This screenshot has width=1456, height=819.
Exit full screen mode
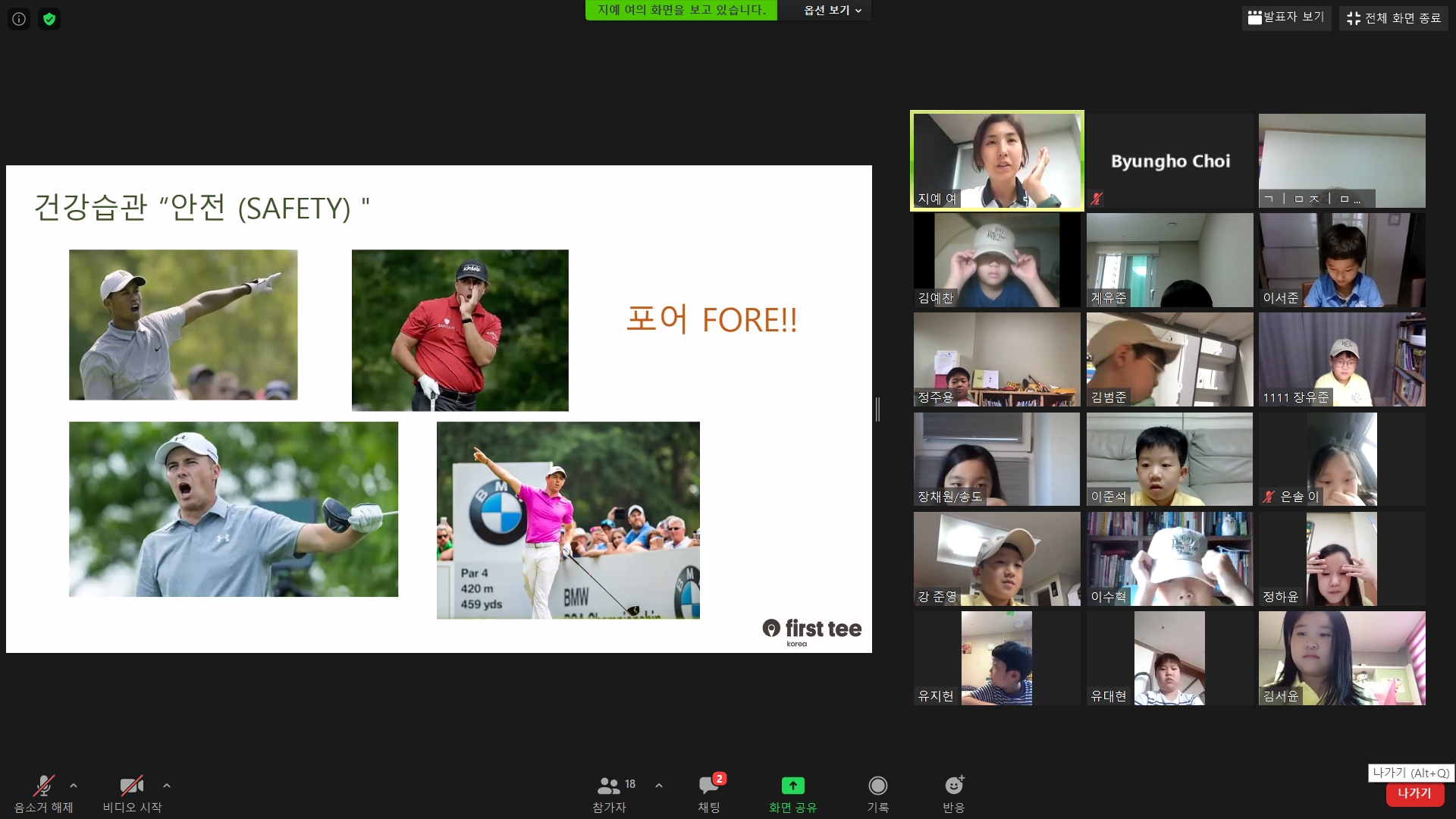(1393, 18)
